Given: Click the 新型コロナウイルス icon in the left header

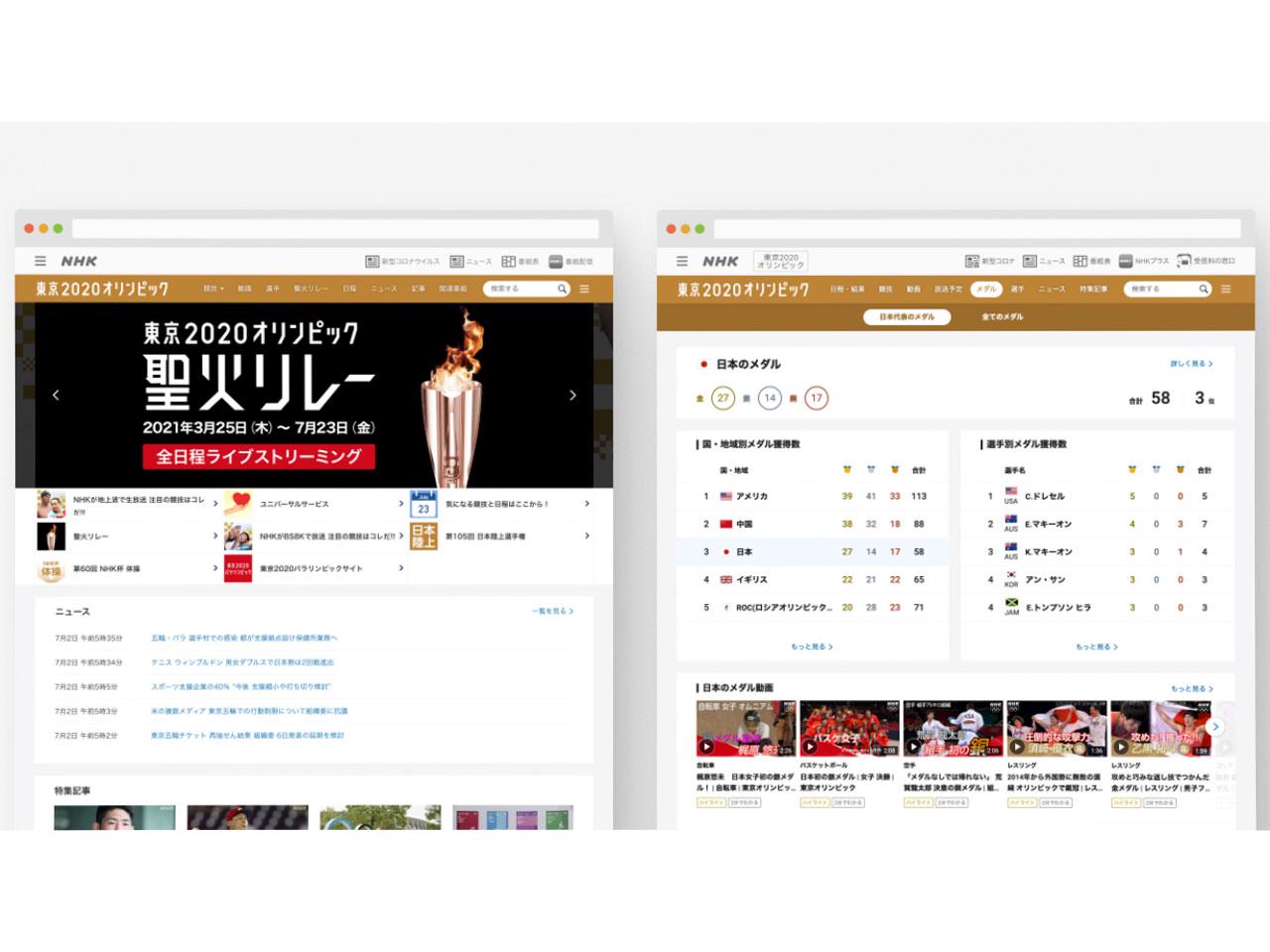Looking at the screenshot, I should point(372,261).
